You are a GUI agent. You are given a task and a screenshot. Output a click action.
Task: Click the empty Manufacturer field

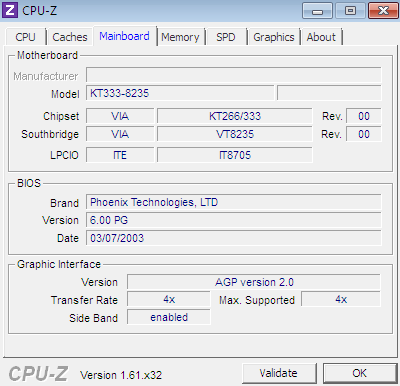click(234, 75)
